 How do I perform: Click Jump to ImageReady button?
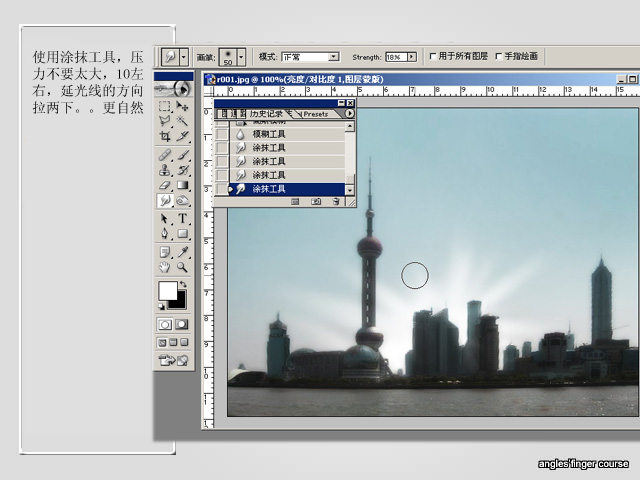(173, 360)
